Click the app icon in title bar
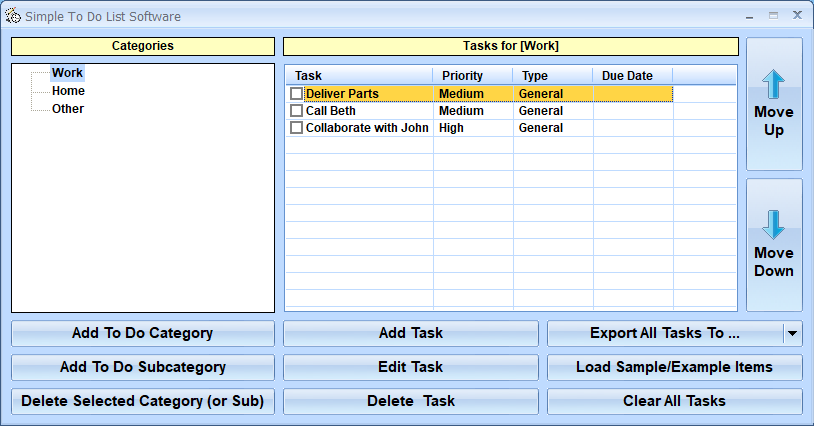This screenshot has height=426, width=814. coord(13,16)
